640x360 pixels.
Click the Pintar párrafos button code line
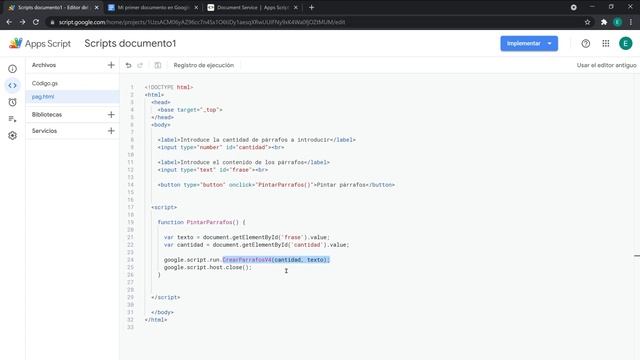pos(276,185)
